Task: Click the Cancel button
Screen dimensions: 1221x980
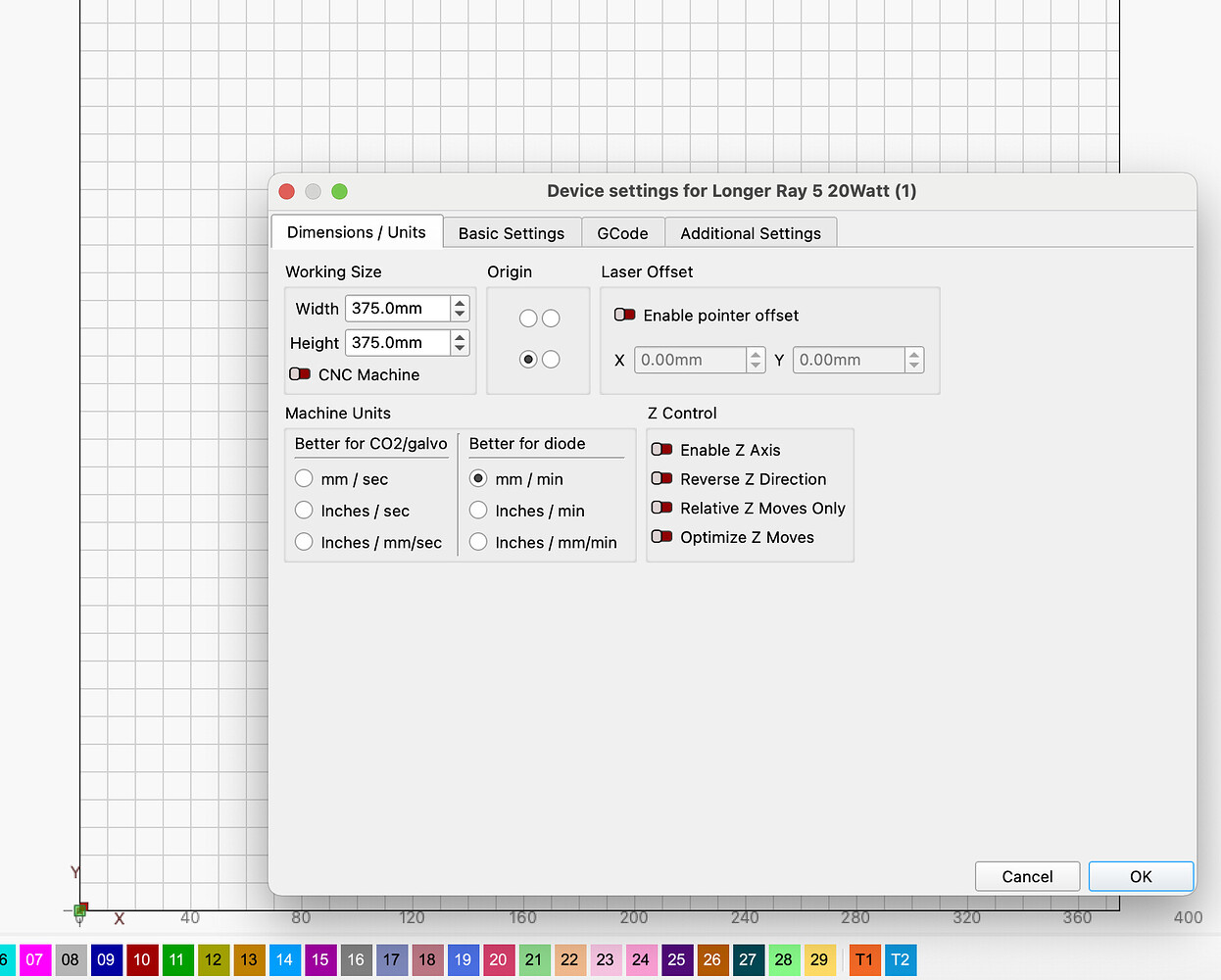Action: click(1027, 876)
